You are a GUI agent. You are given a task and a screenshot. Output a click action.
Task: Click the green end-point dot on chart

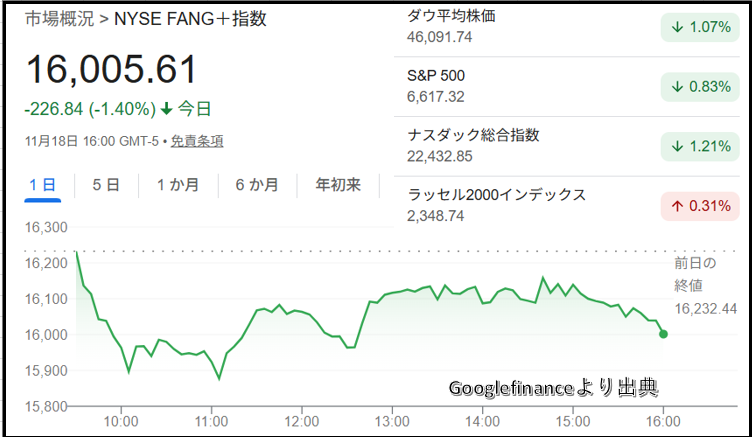pyautogui.click(x=664, y=334)
